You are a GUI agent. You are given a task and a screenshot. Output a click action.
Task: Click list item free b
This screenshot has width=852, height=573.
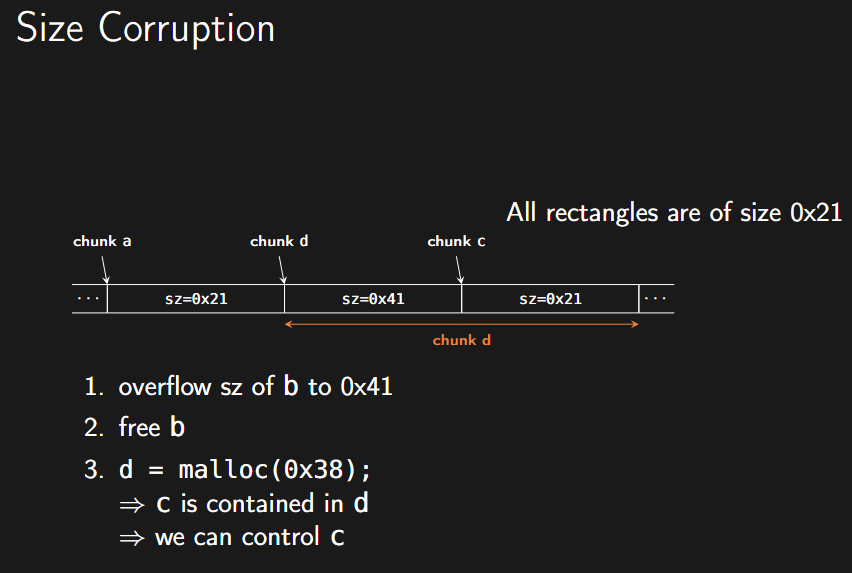[x=134, y=427]
